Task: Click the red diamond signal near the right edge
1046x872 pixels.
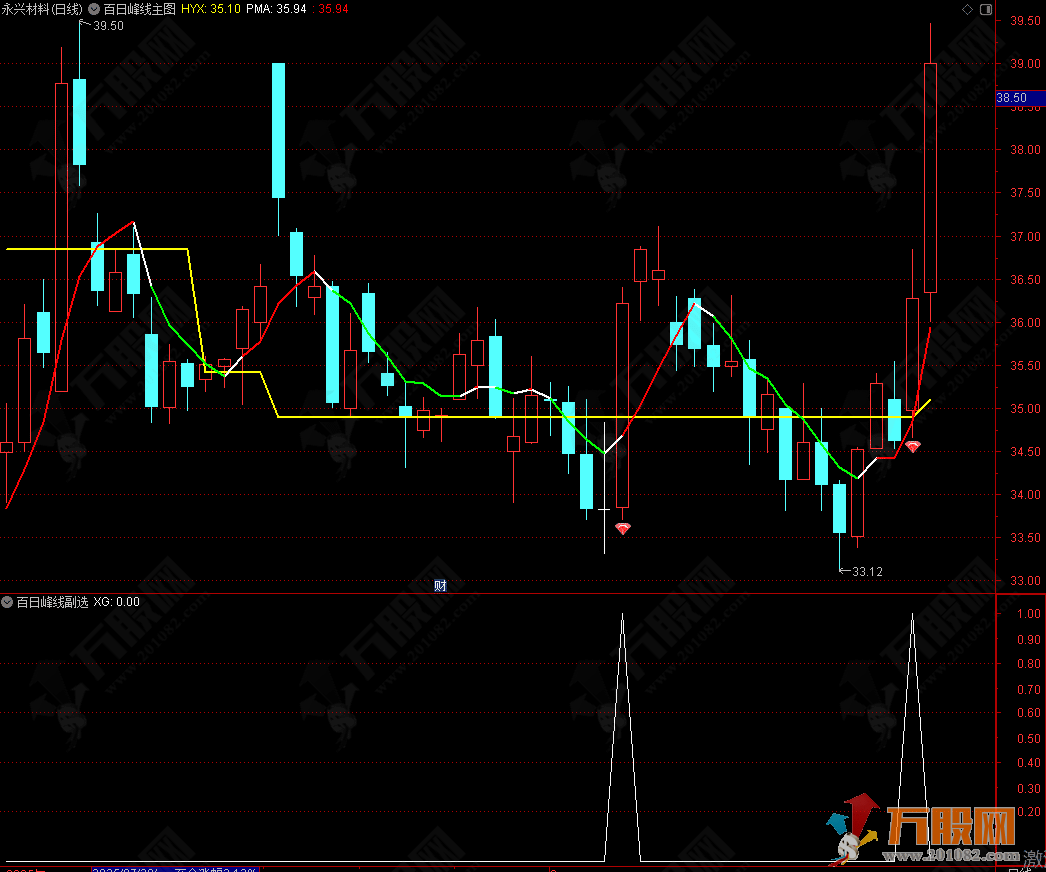Action: [912, 446]
